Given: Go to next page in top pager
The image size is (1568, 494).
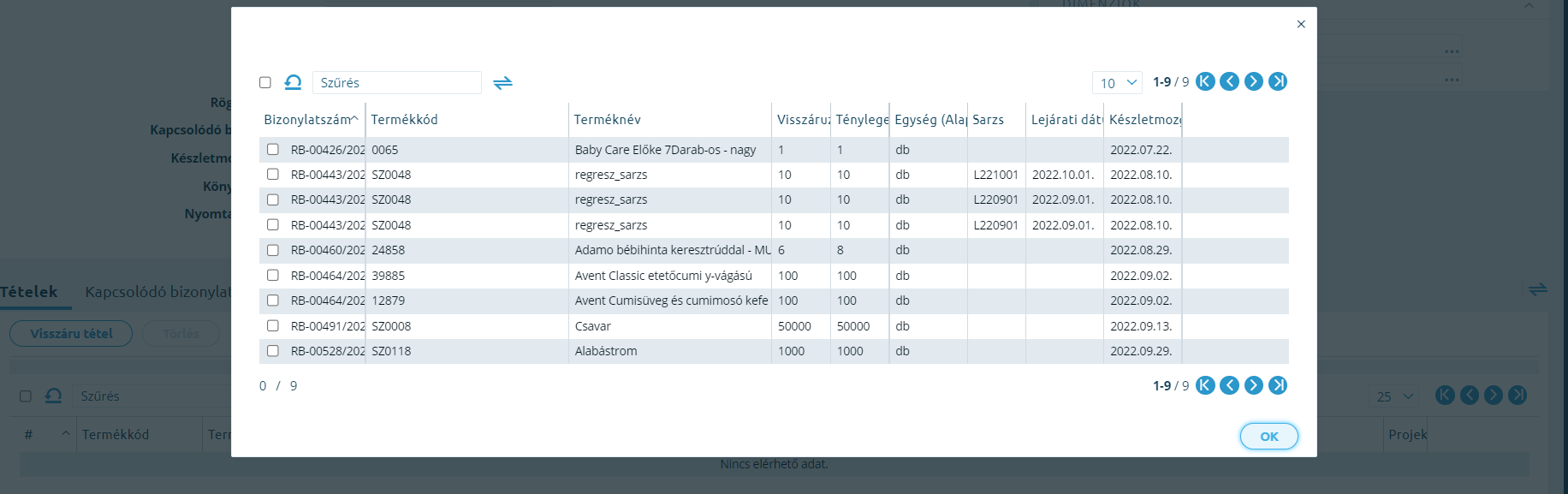Looking at the screenshot, I should pyautogui.click(x=1253, y=81).
